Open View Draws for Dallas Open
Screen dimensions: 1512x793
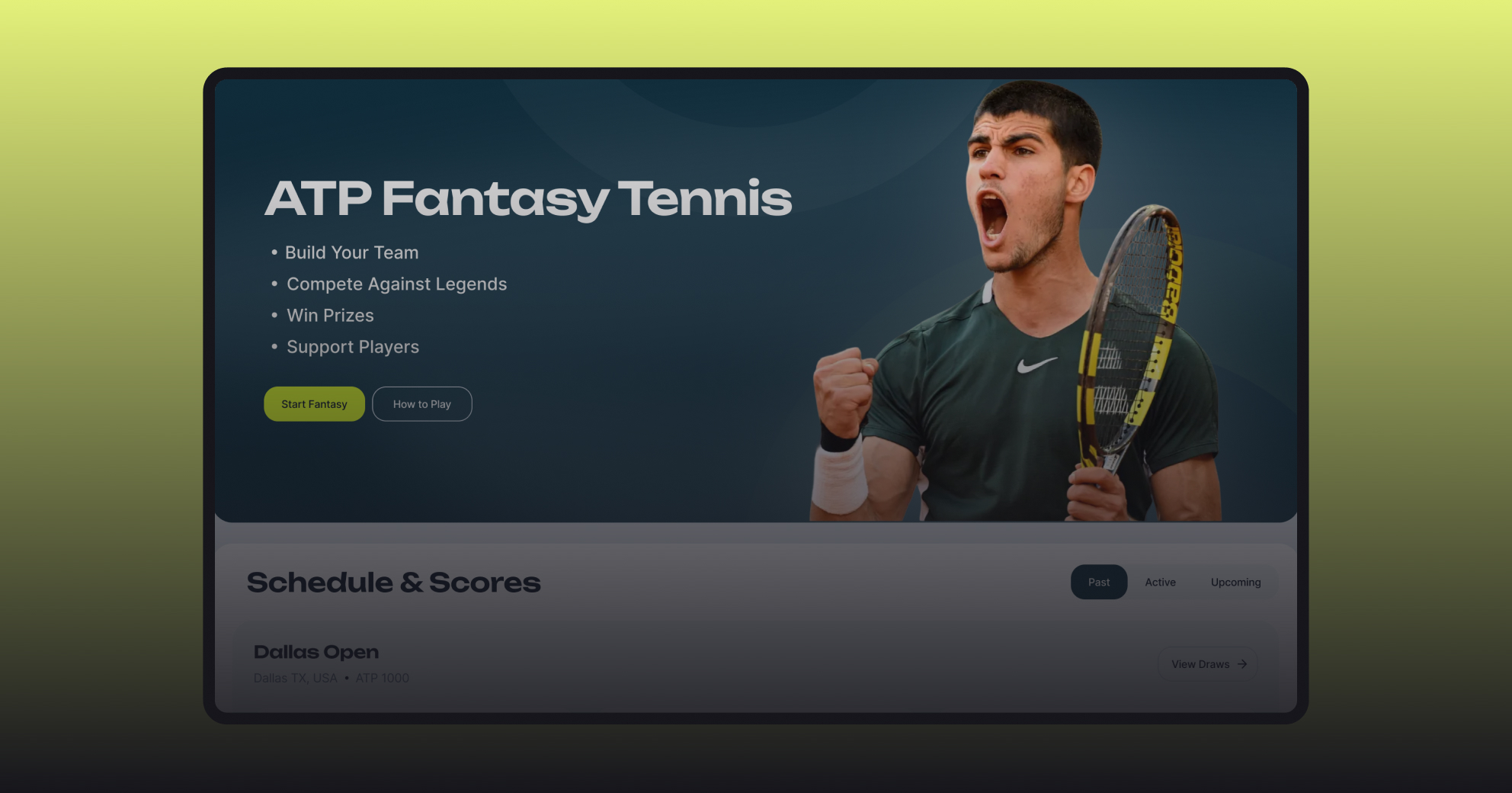(x=1208, y=664)
